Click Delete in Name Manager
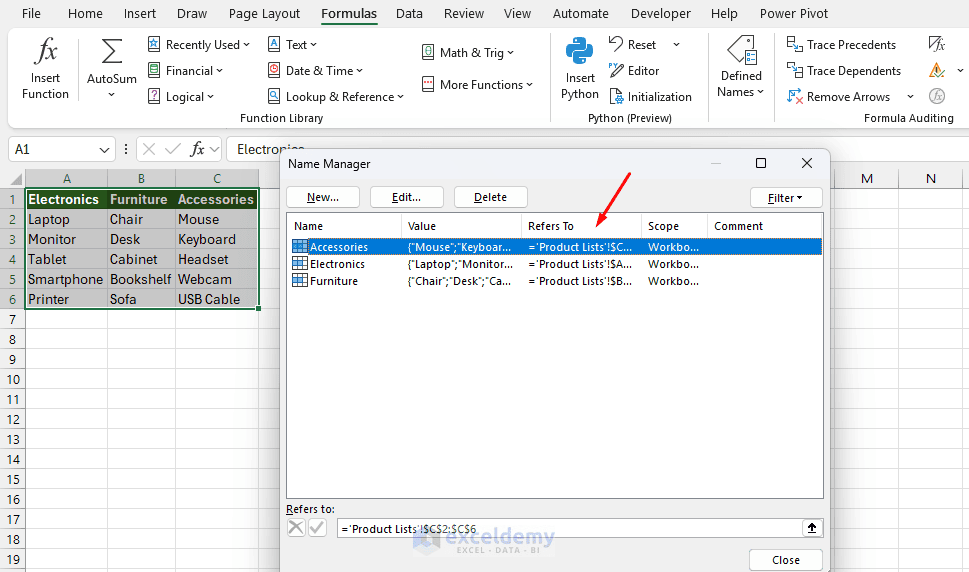969x572 pixels. [491, 197]
